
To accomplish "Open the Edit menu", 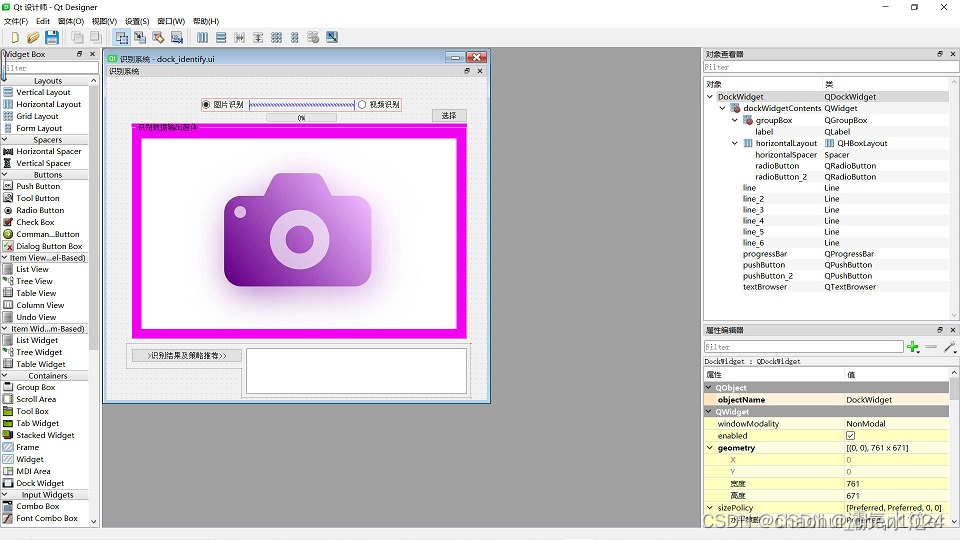I will [43, 21].
